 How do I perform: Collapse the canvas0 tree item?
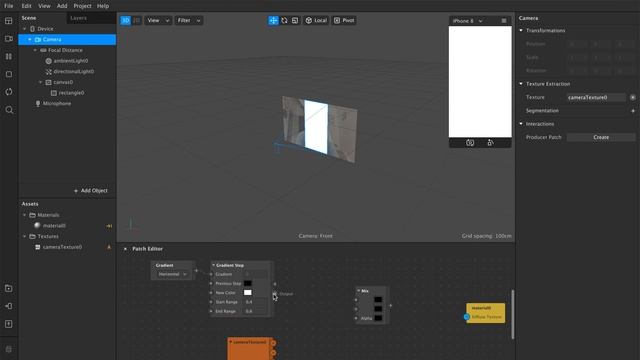(x=40, y=82)
